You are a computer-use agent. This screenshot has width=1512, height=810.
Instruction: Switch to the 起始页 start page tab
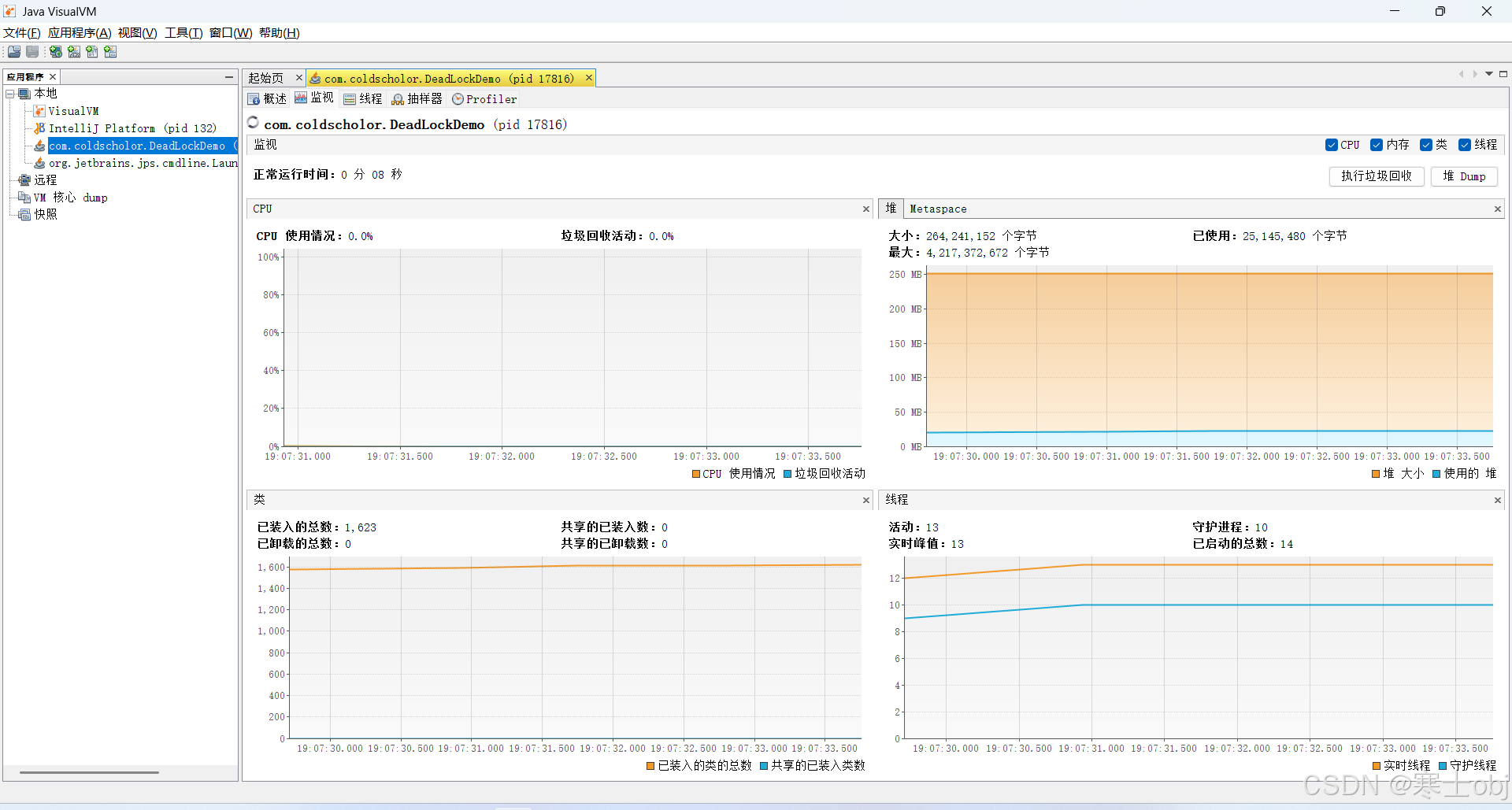coord(266,78)
